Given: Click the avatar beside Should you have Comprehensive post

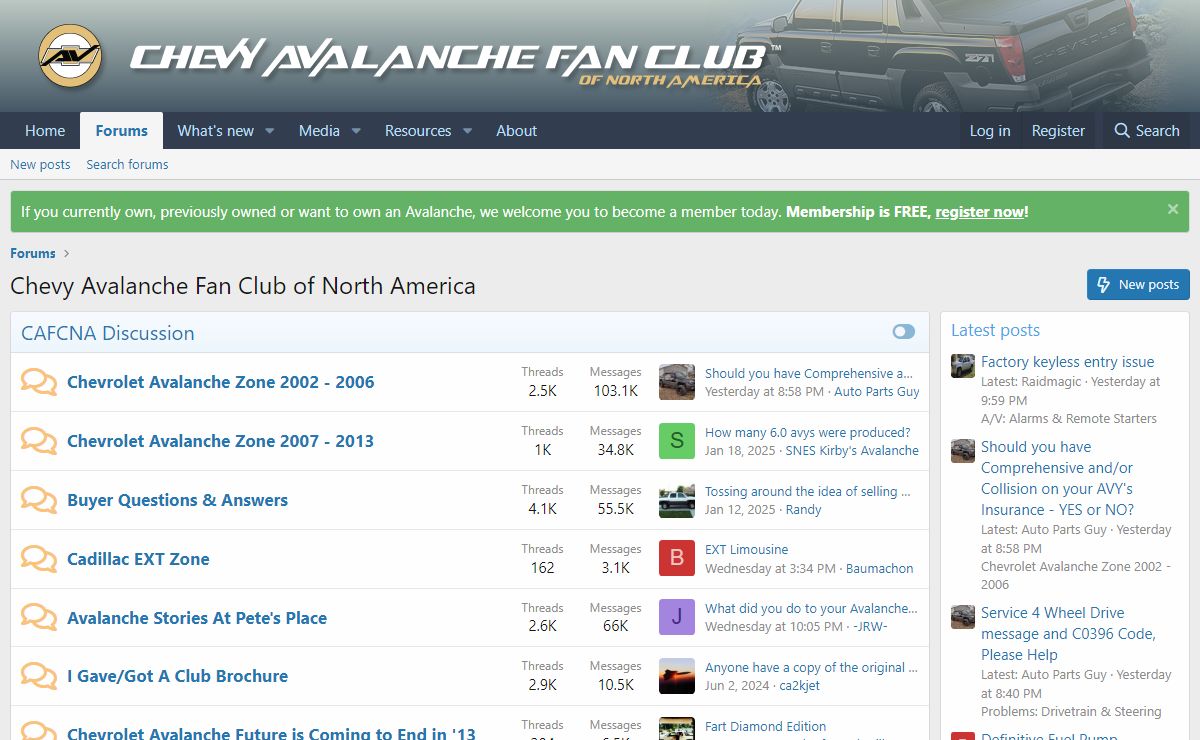Looking at the screenshot, I should tap(963, 450).
